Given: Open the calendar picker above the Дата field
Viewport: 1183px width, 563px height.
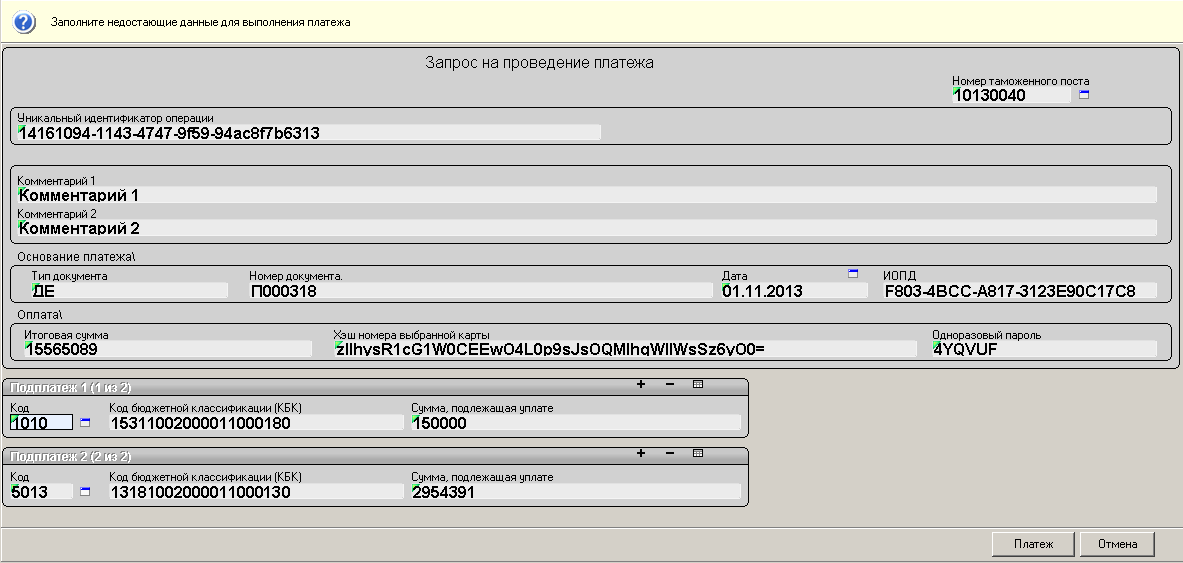Looking at the screenshot, I should pyautogui.click(x=853, y=273).
